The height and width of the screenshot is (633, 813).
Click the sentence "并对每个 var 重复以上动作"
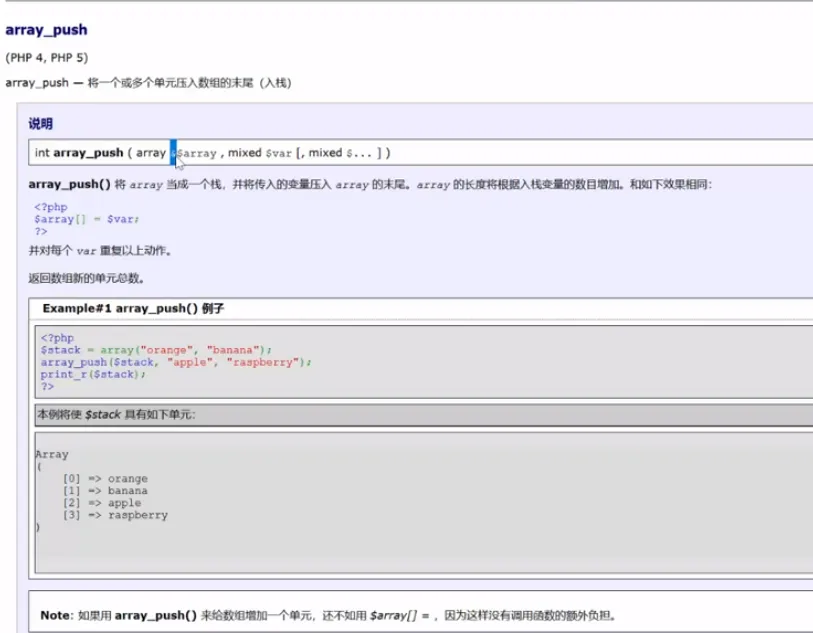tap(100, 251)
